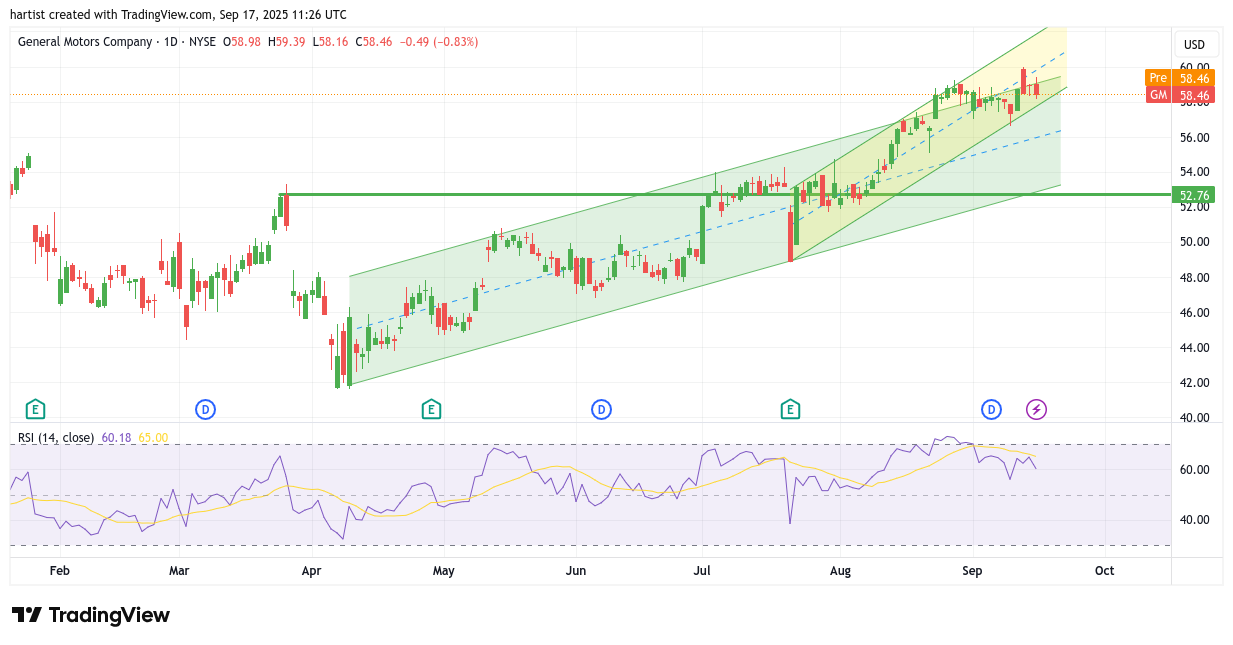Viewport: 1233px width, 645px height.
Task: Select the May label on the time axis
Action: pos(443,571)
